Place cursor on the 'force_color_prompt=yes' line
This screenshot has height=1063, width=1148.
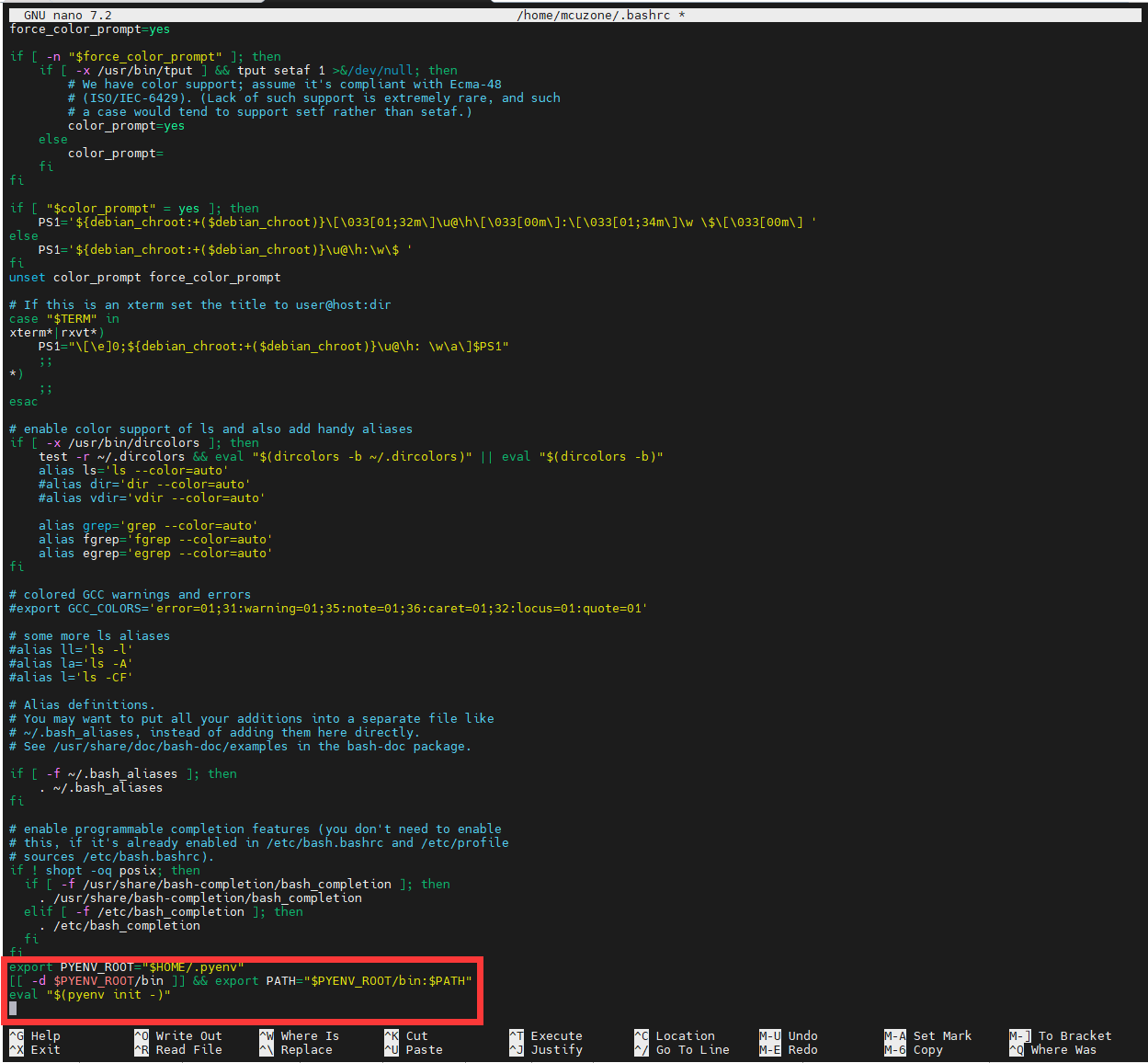point(90,29)
